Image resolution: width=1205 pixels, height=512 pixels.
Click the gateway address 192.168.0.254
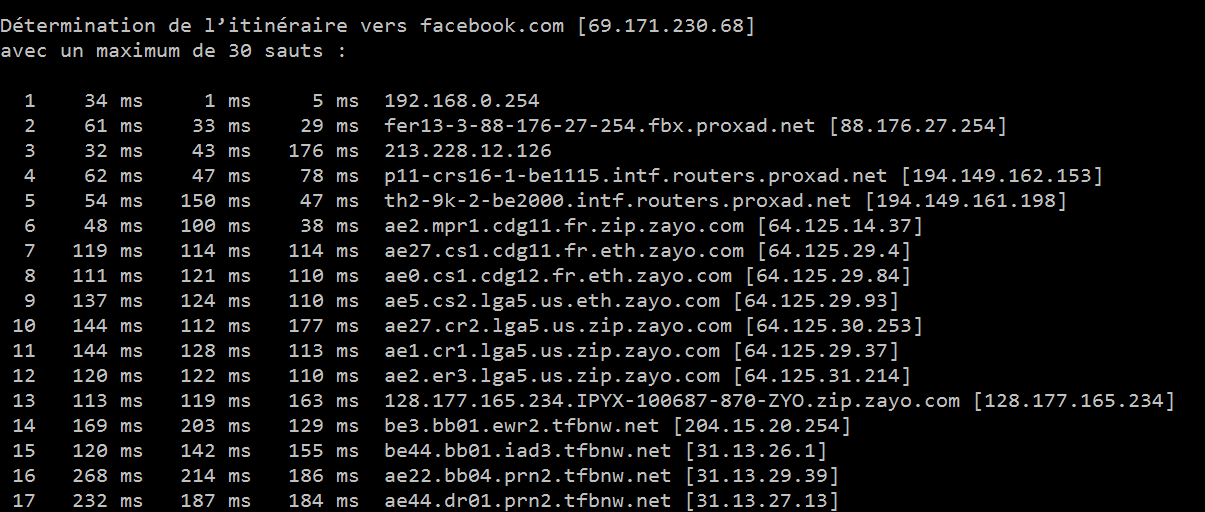coord(461,100)
